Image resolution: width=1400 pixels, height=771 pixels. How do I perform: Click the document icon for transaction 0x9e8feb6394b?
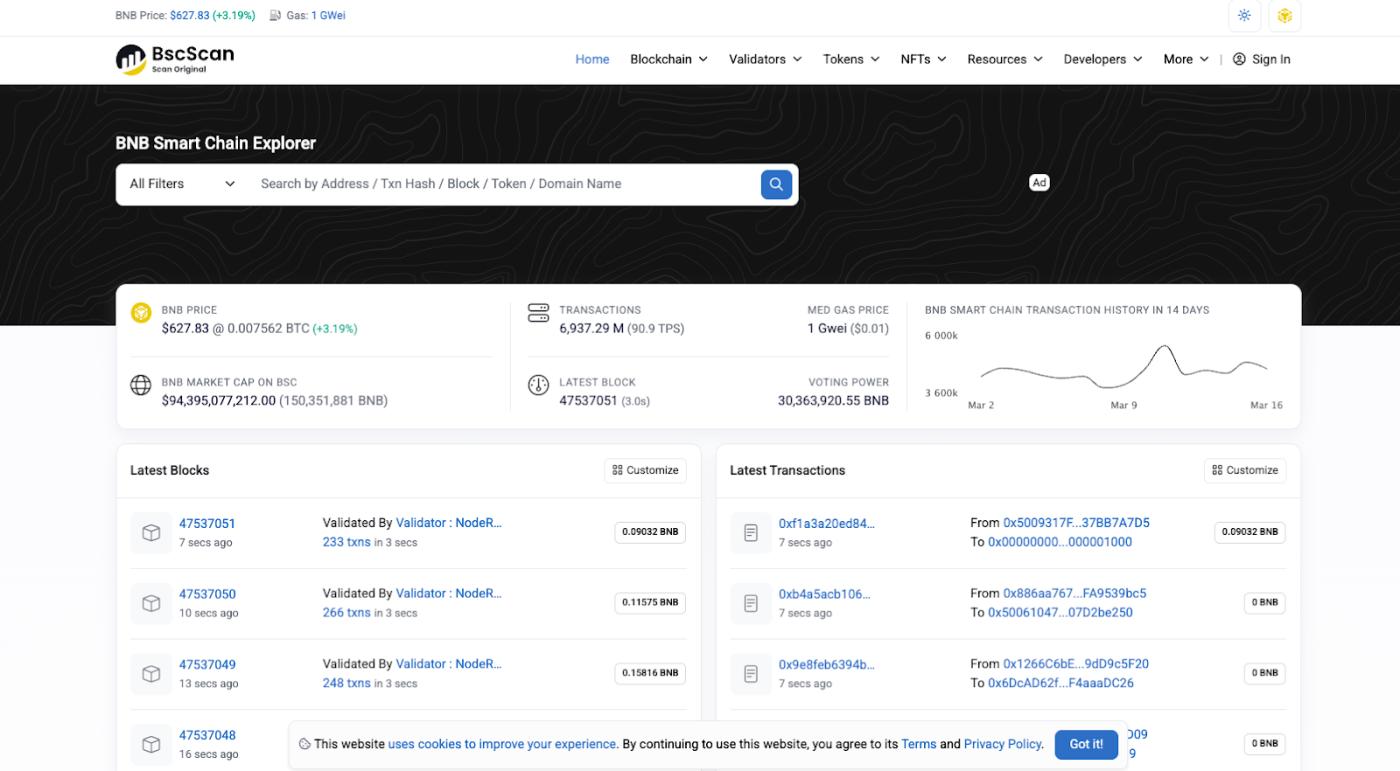tap(751, 674)
